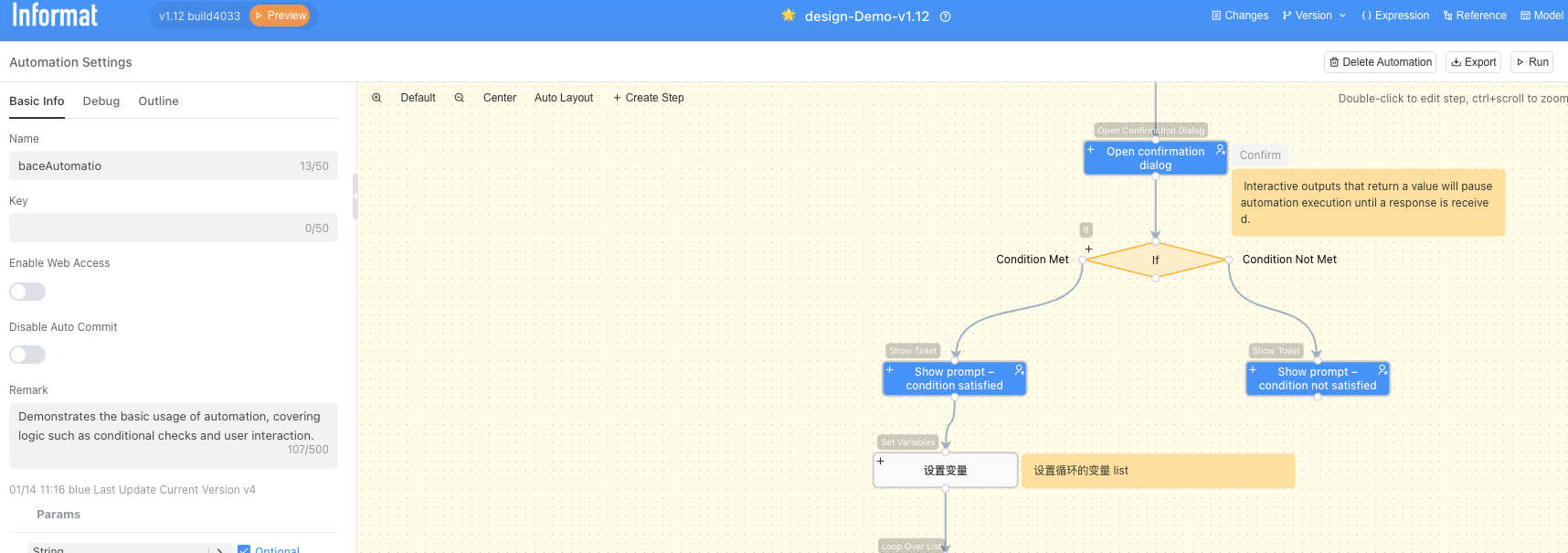
Task: Click user icon on condition not satisfied node
Action: (1383, 370)
